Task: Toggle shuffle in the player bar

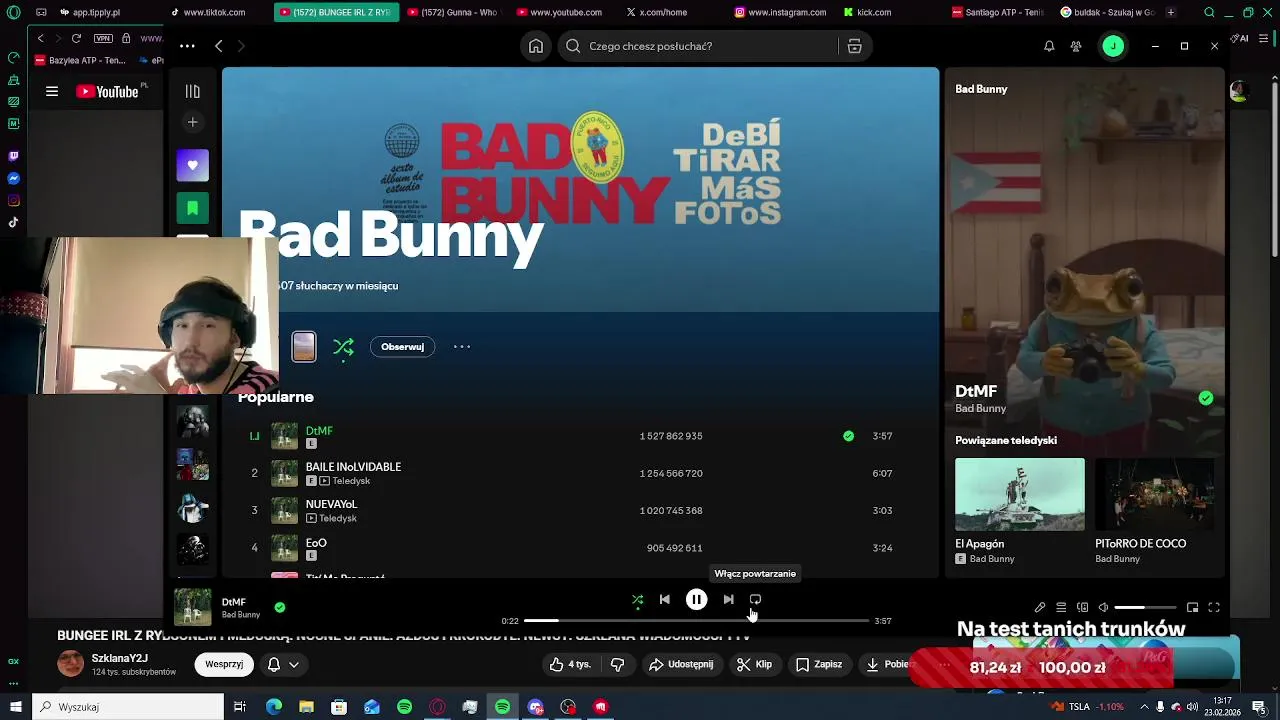Action: [637, 600]
